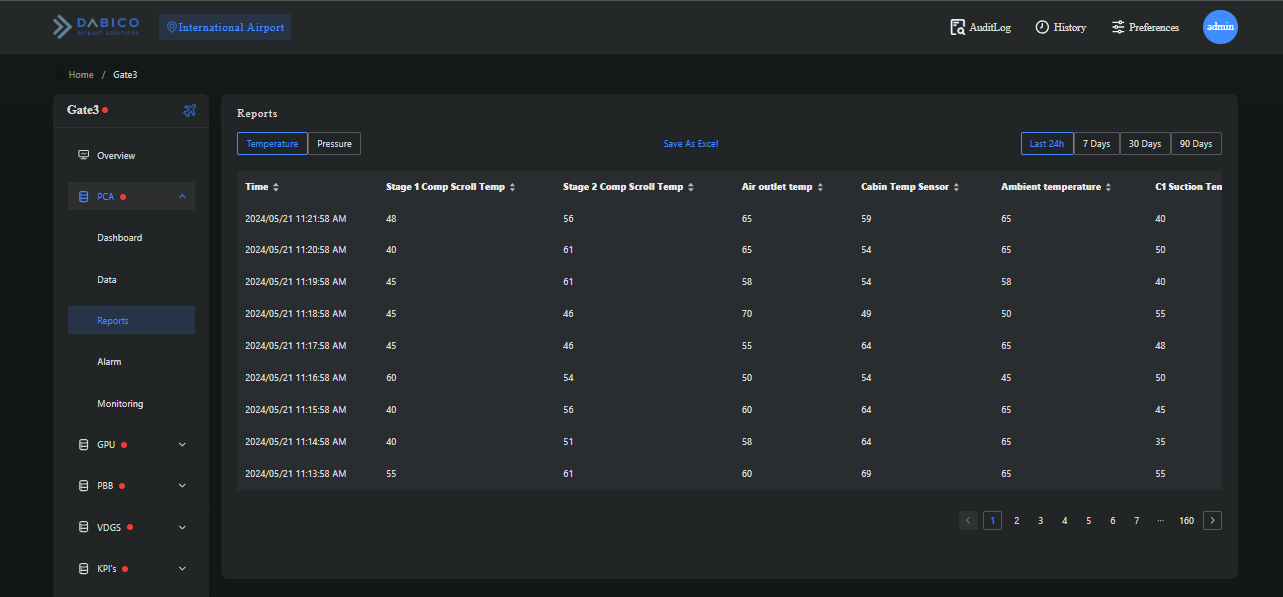
Task: Click the database icon beside VDGS
Action: [84, 527]
